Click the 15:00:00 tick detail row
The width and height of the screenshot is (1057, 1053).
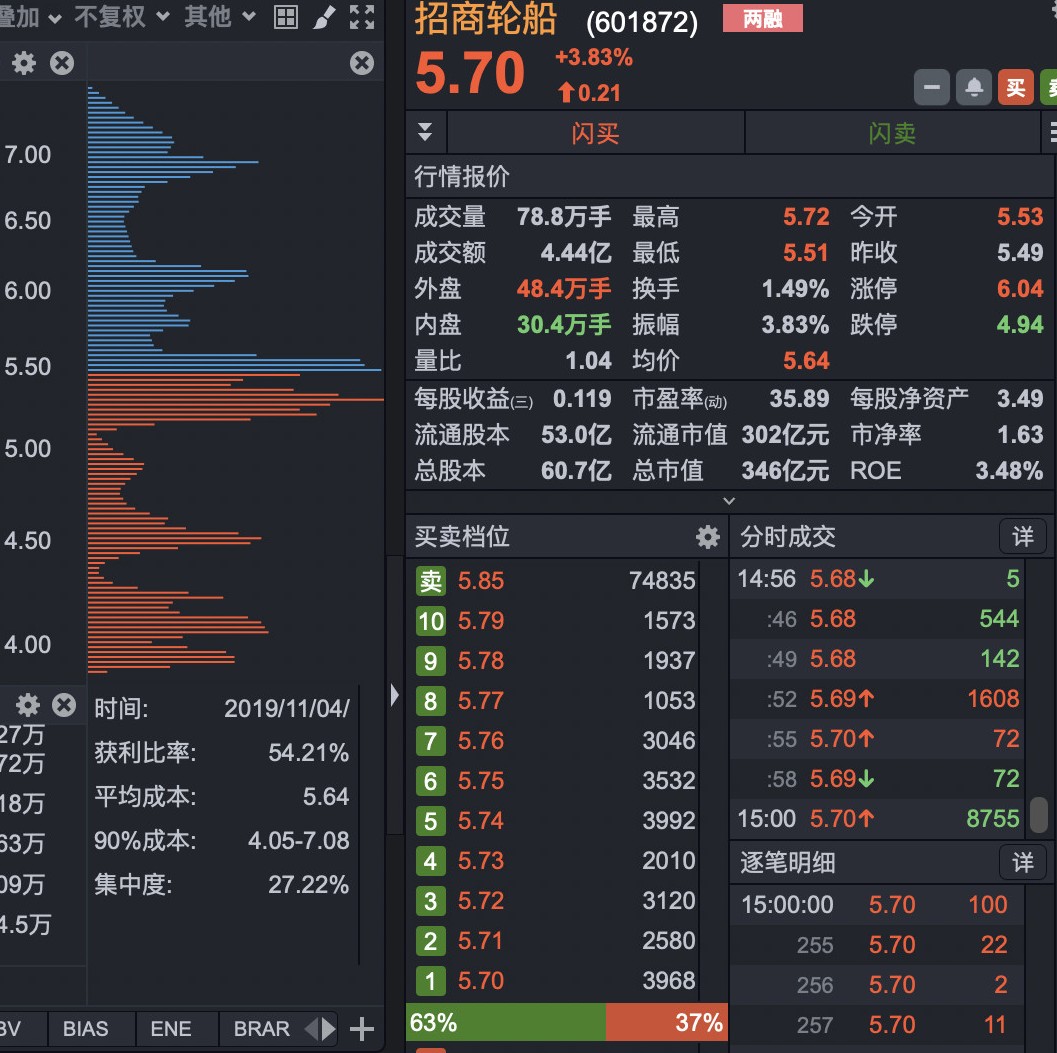click(876, 905)
